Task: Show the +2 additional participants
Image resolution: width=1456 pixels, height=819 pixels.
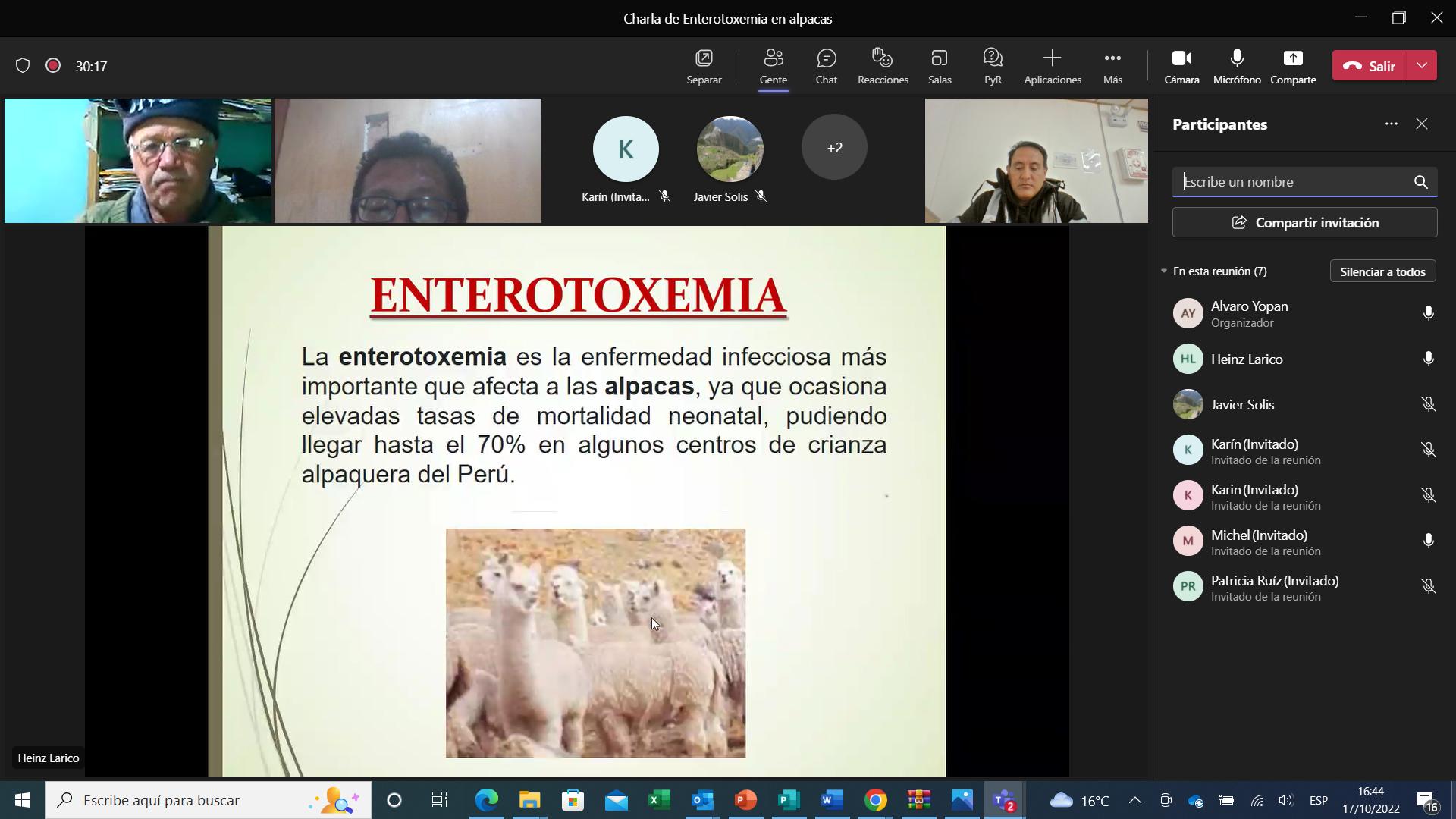Action: click(x=834, y=148)
